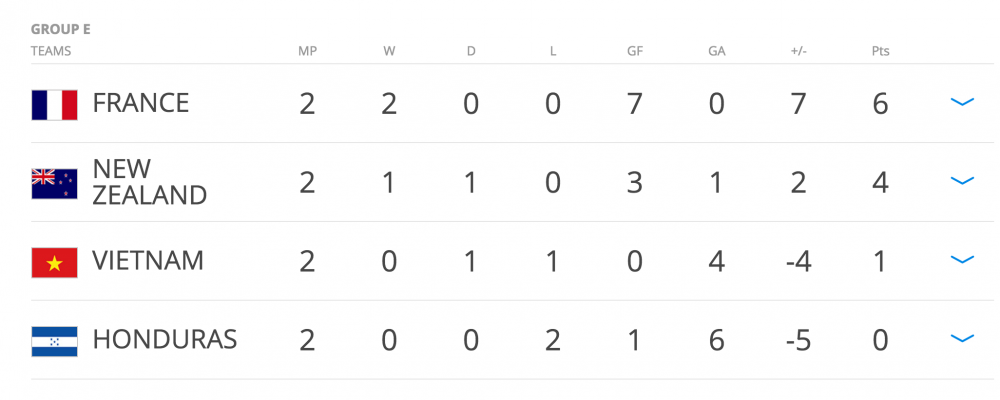Click the HONDURAS team name
Image resolution: width=1000 pixels, height=400 pixels.
[x=164, y=340]
